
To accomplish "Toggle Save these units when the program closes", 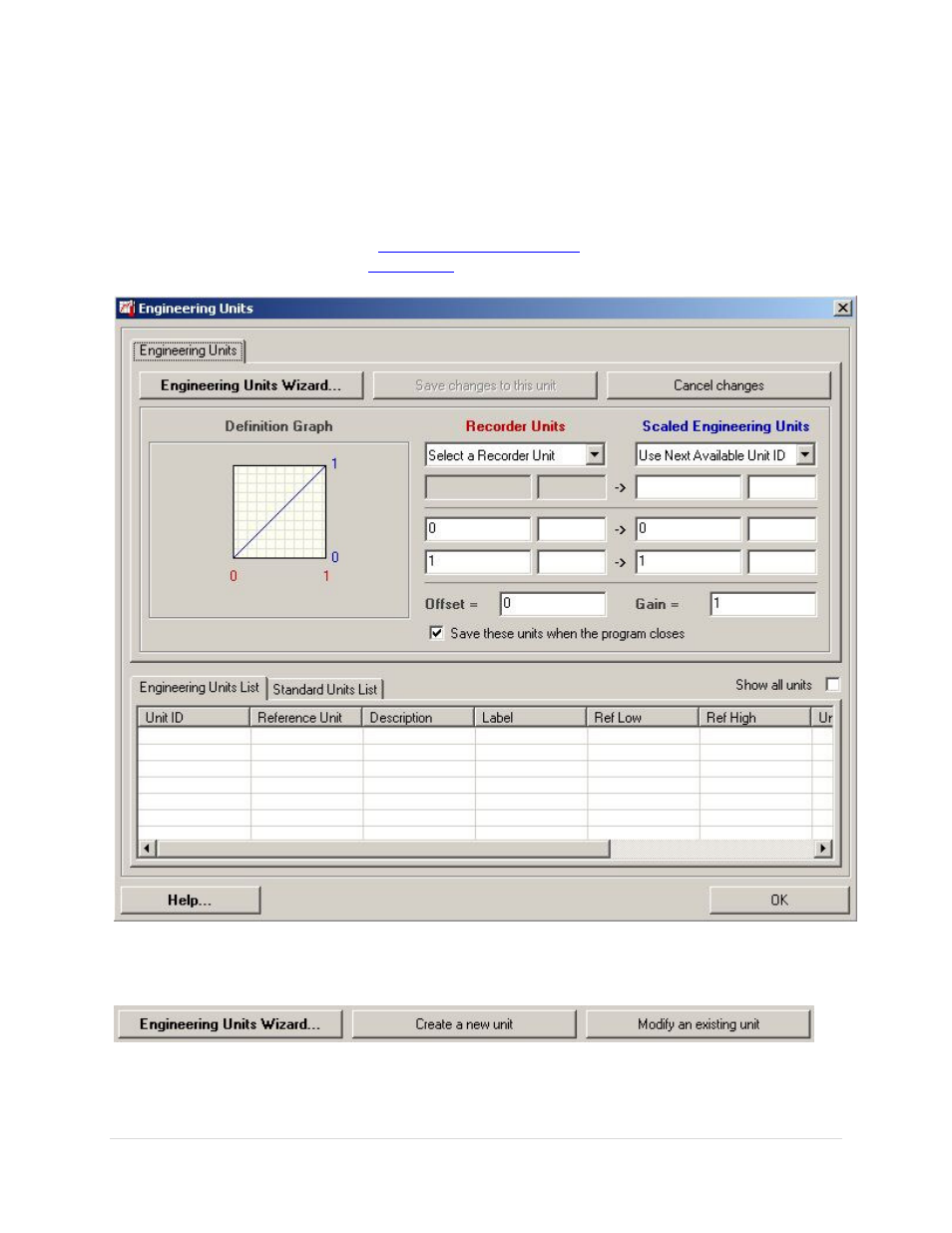I will (x=436, y=633).
